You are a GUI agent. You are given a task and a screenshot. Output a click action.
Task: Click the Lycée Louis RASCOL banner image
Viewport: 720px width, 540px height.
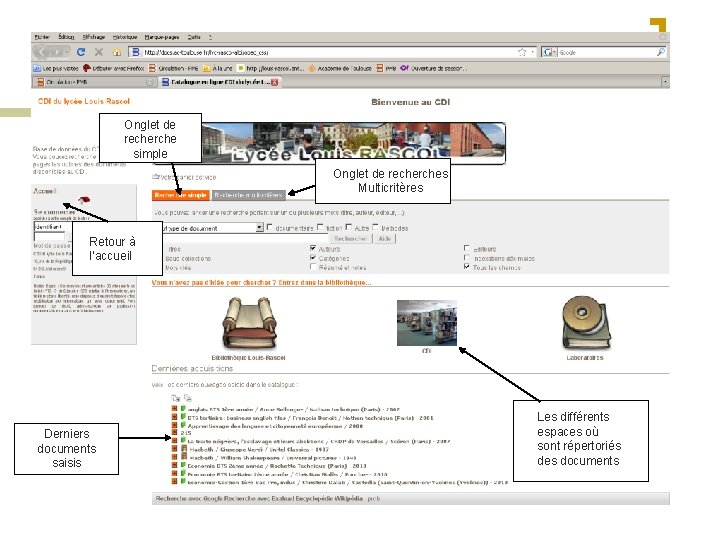(354, 143)
